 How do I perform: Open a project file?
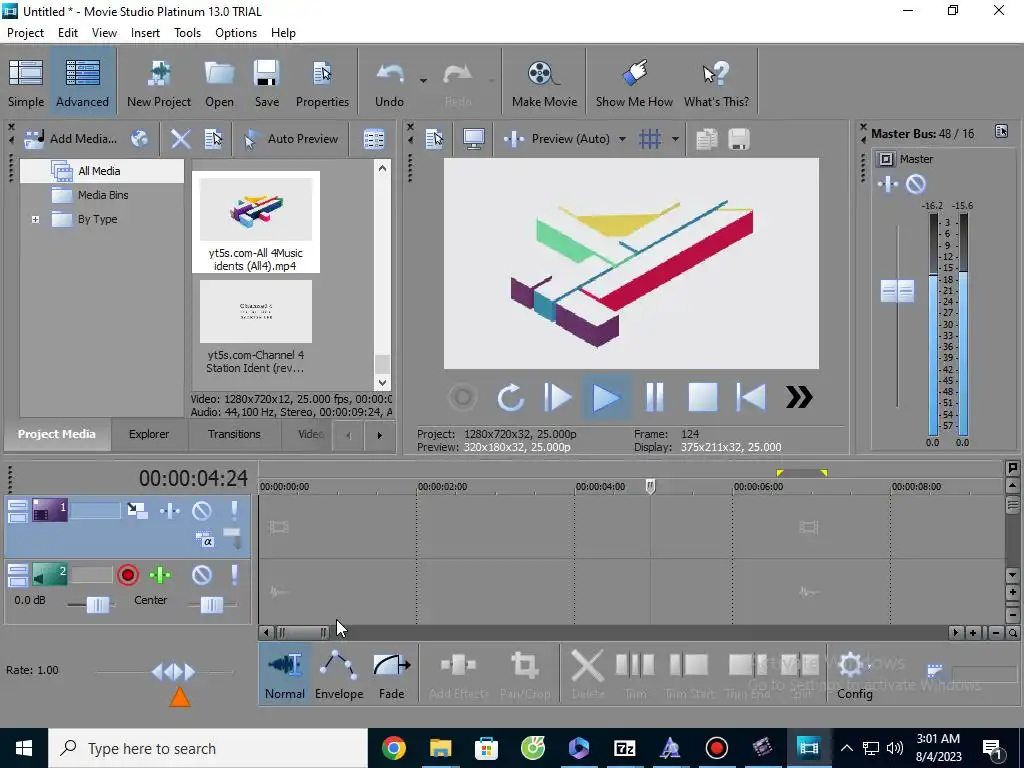(219, 82)
